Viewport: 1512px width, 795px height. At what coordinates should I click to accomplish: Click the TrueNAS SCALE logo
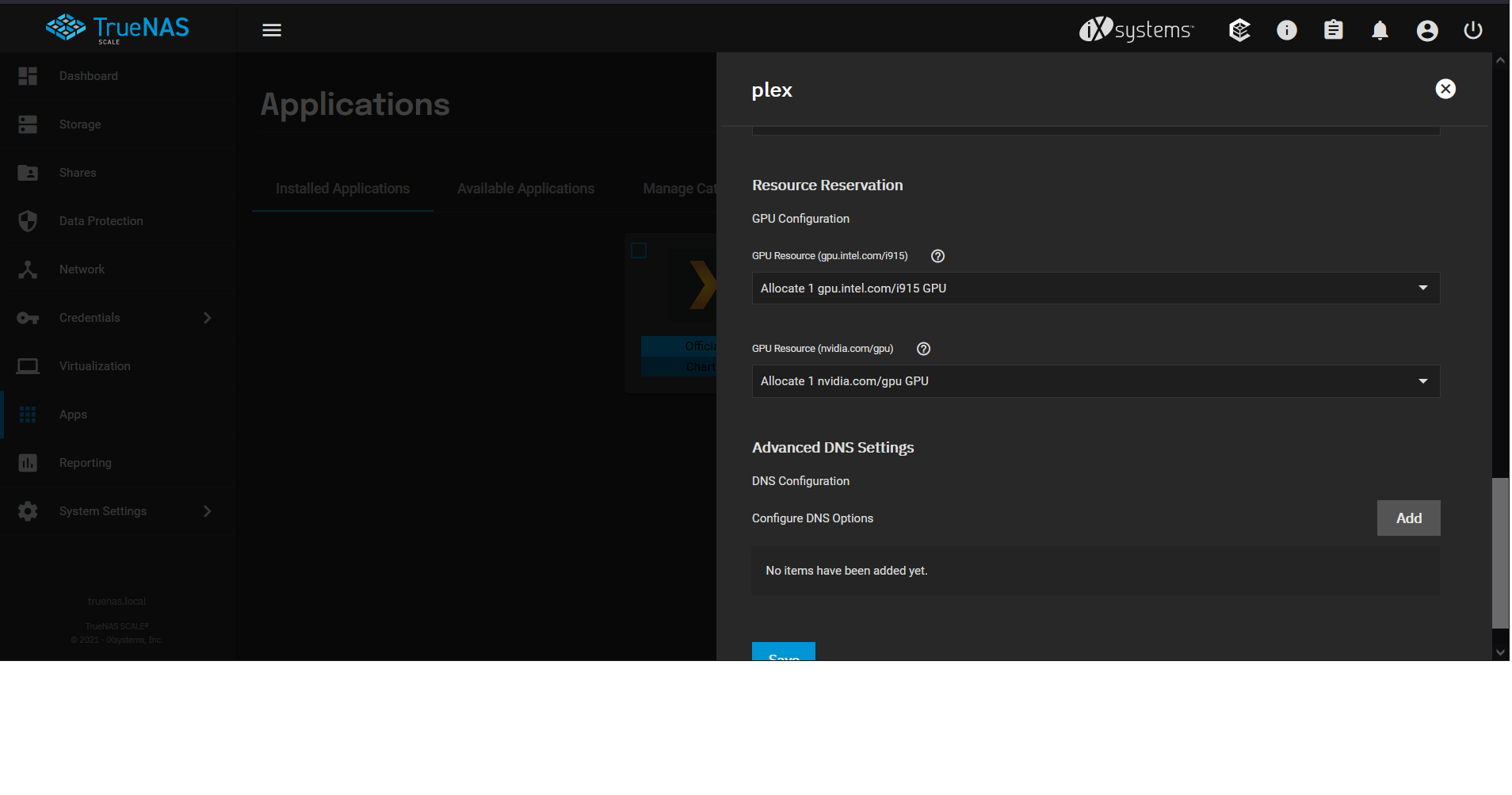(x=117, y=29)
